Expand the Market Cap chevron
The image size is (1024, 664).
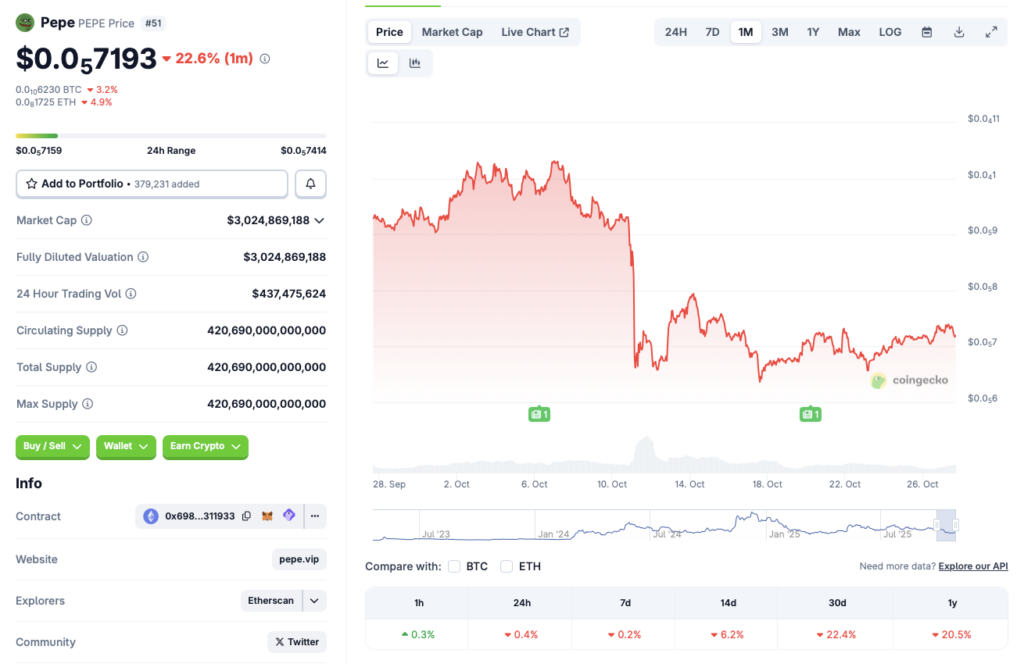coord(320,220)
